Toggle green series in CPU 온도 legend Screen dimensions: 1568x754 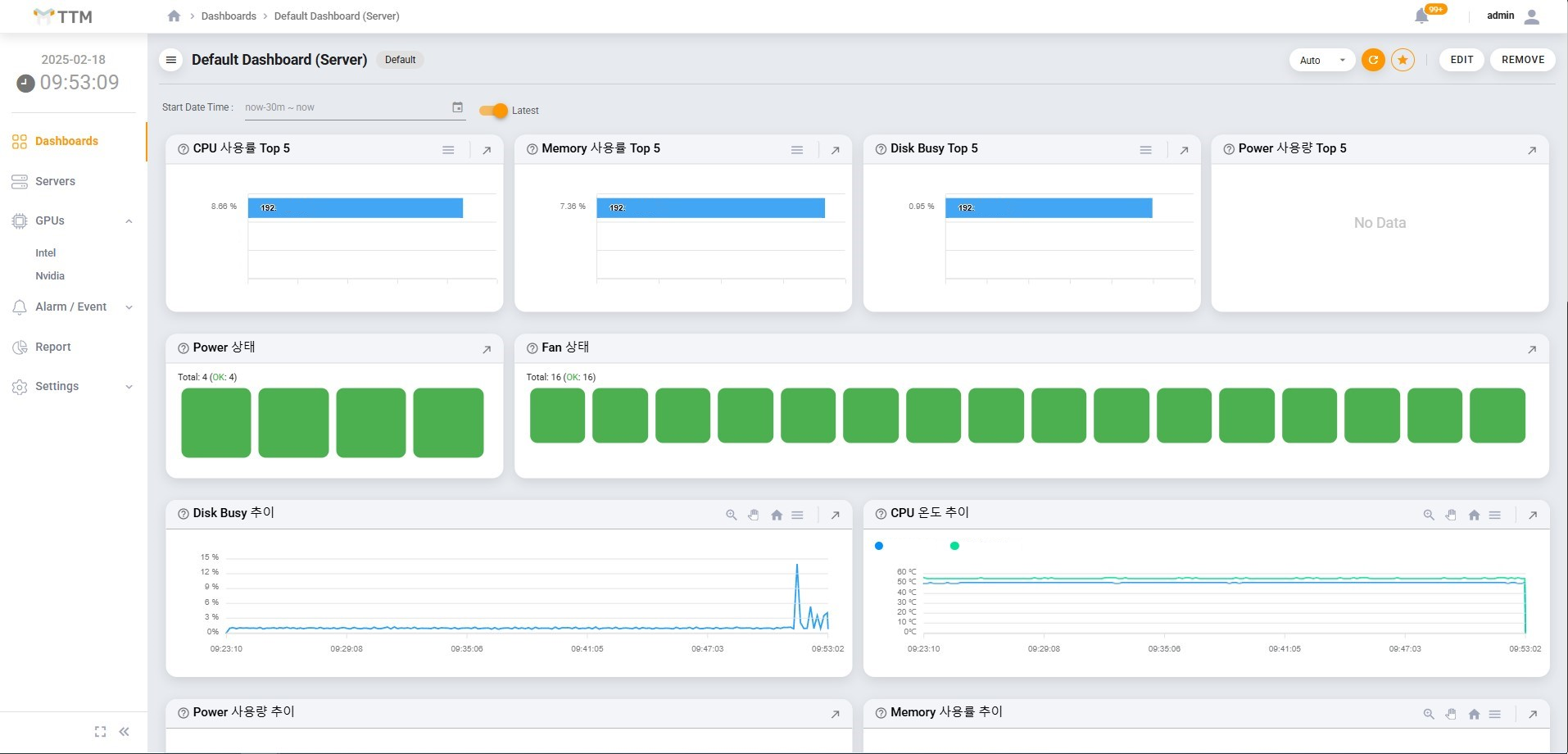[954, 546]
